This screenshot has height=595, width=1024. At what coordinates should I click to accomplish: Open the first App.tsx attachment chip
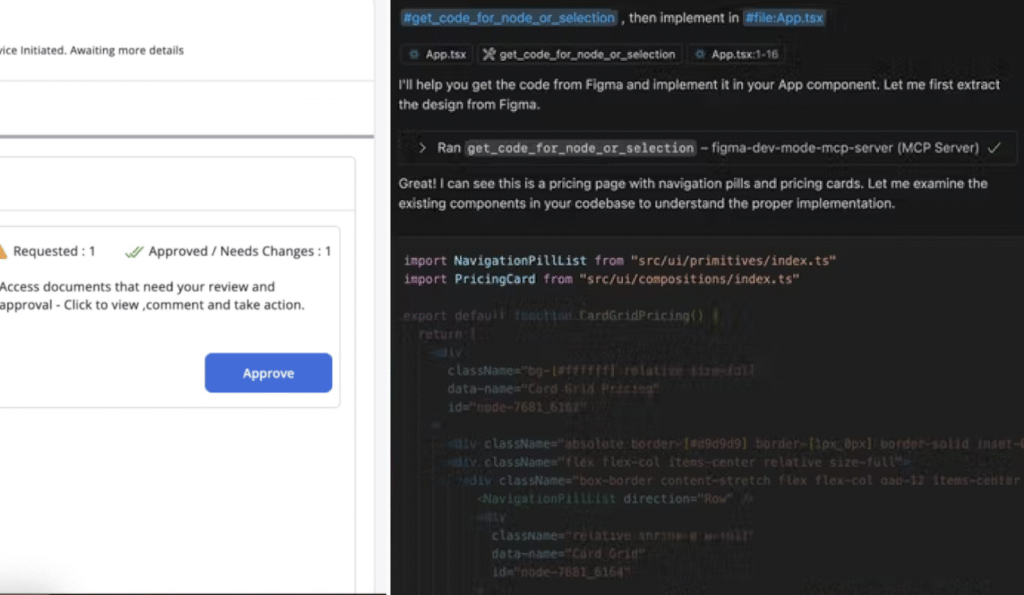[436, 54]
